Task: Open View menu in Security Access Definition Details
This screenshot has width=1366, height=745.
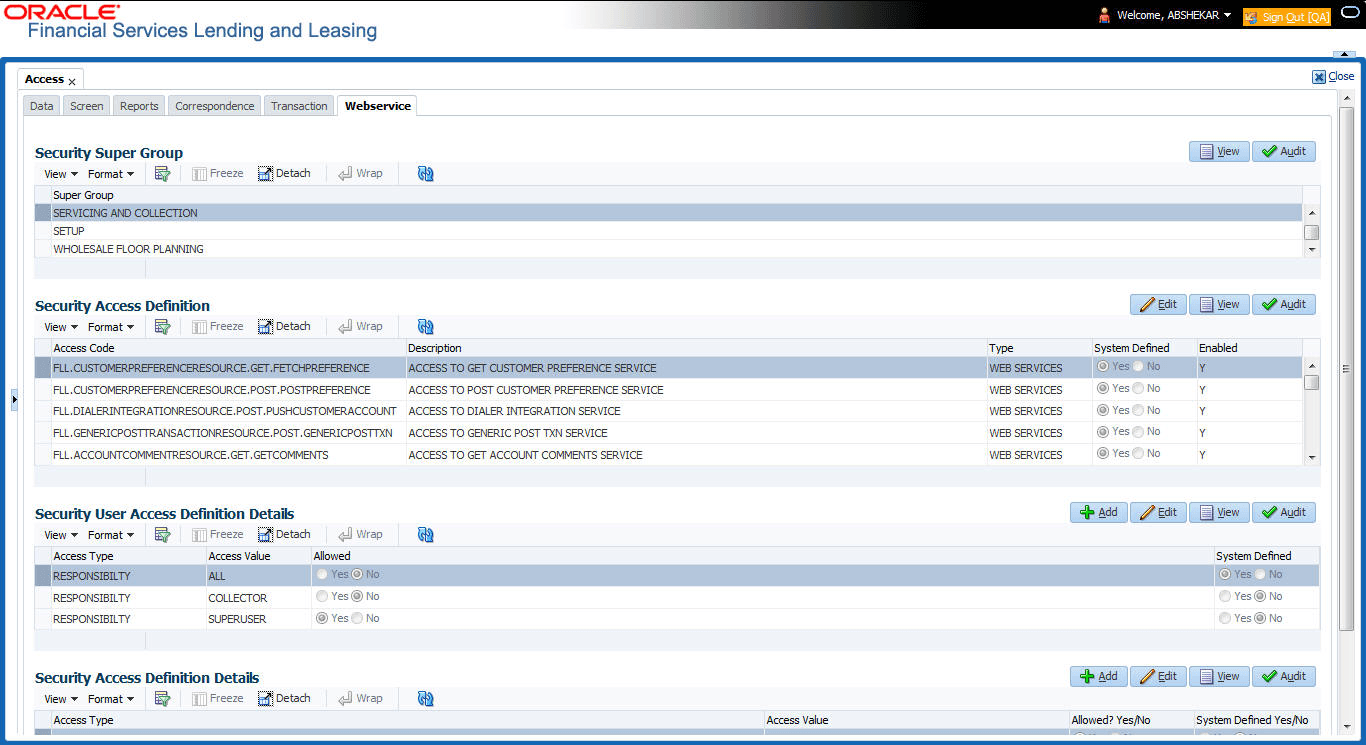Action: pyautogui.click(x=61, y=699)
